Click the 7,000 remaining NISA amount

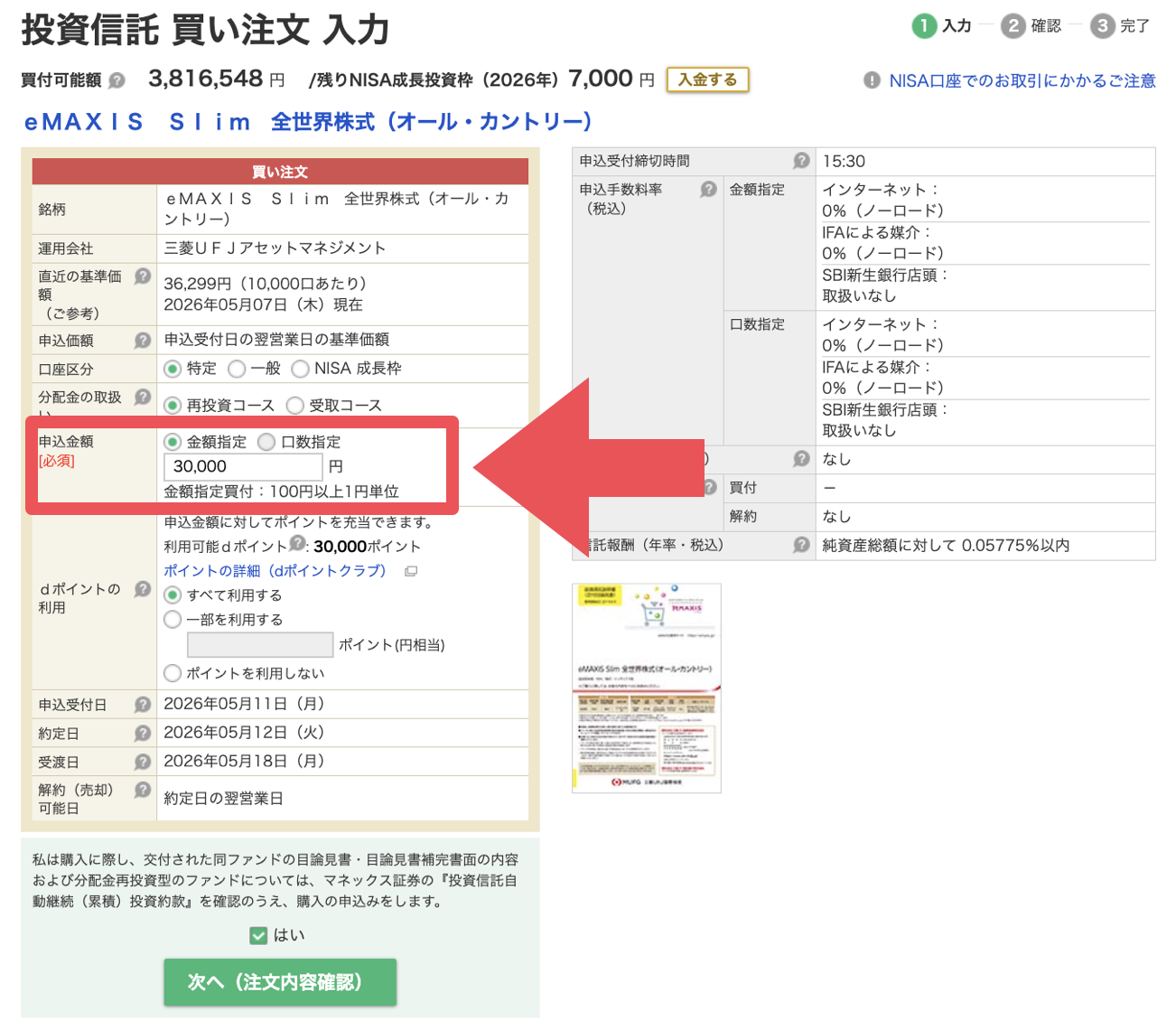[601, 79]
